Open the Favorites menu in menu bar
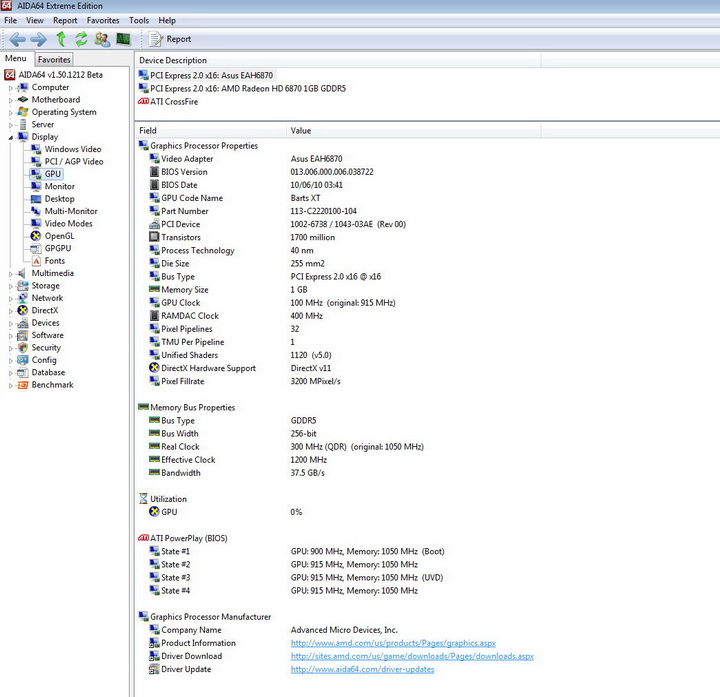 point(103,21)
